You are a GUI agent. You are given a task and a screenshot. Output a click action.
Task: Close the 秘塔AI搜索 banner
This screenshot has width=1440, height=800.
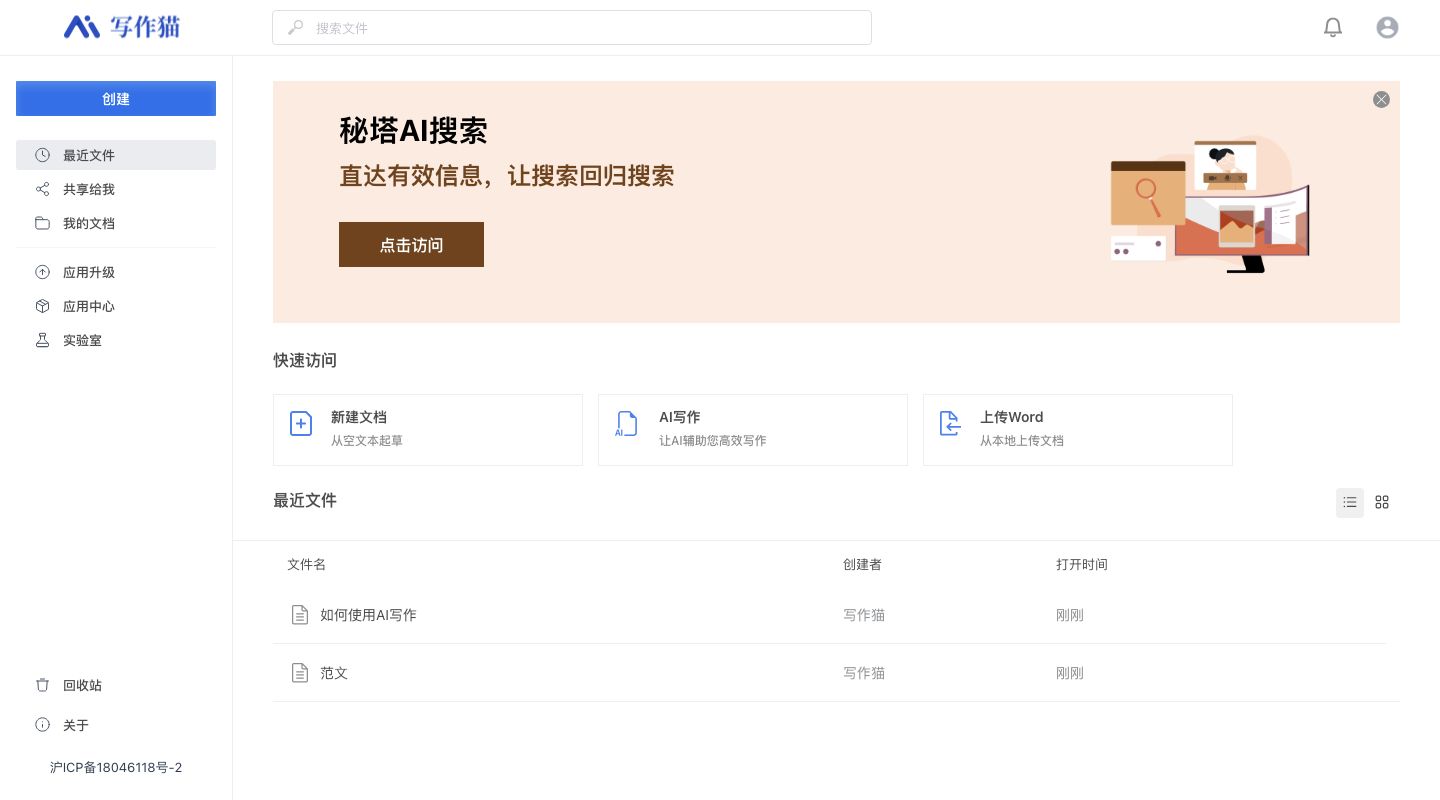(1380, 99)
